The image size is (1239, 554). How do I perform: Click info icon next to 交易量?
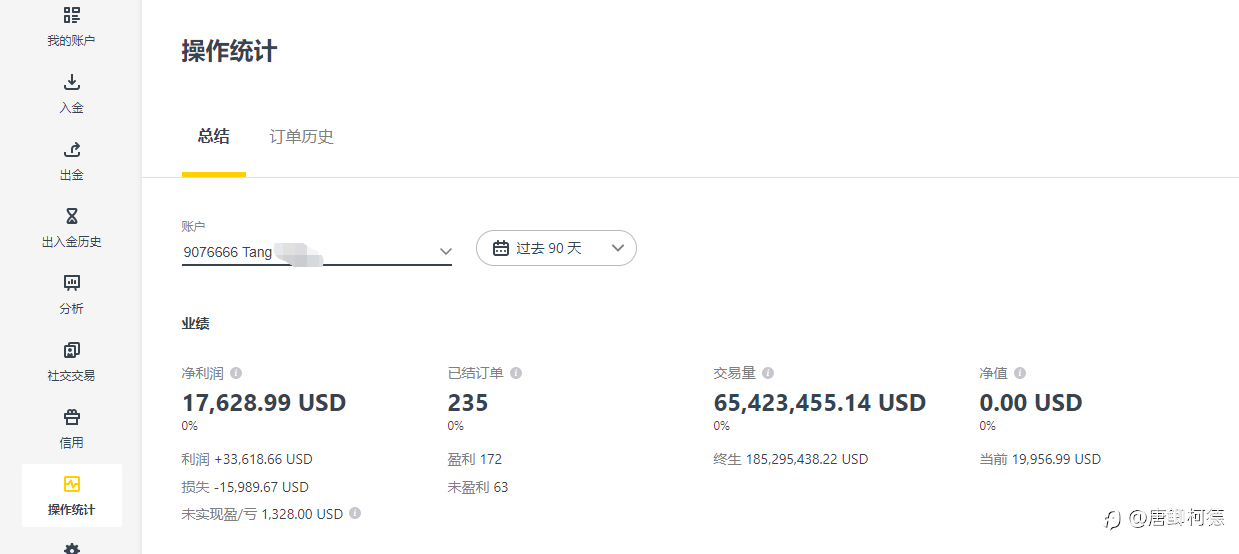click(768, 373)
